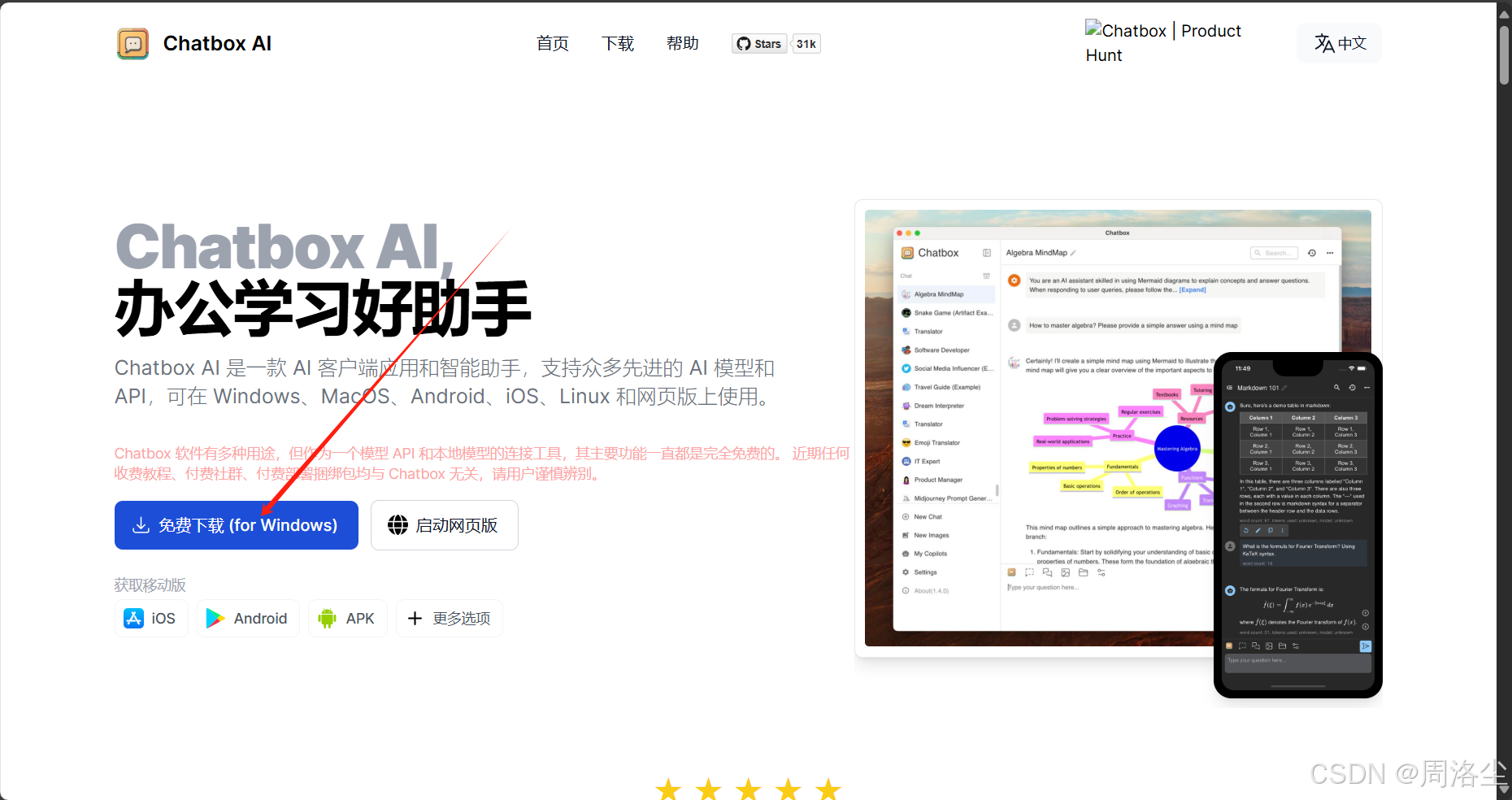Image resolution: width=1512 pixels, height=800 pixels.
Task: Click the translate icon beside 中文
Action: pos(1325,43)
